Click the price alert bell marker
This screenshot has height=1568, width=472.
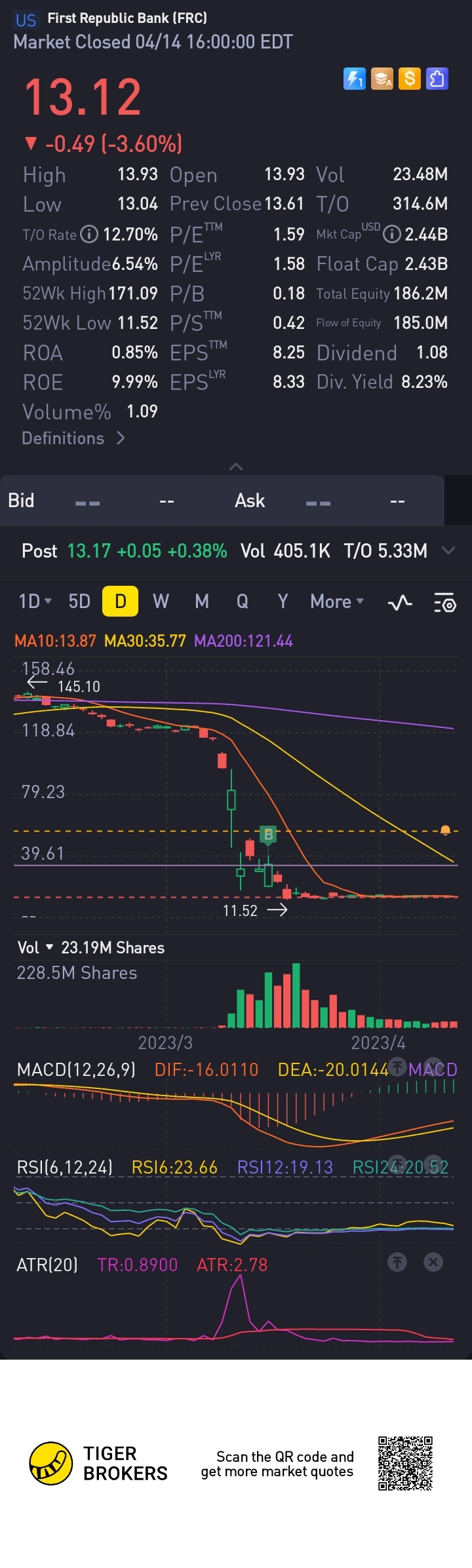click(445, 831)
